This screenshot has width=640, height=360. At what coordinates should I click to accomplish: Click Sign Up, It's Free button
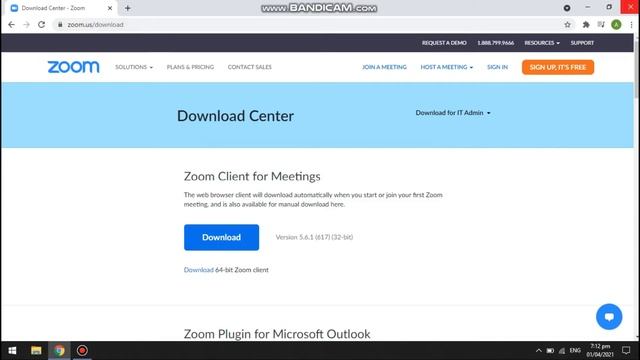coord(558,67)
